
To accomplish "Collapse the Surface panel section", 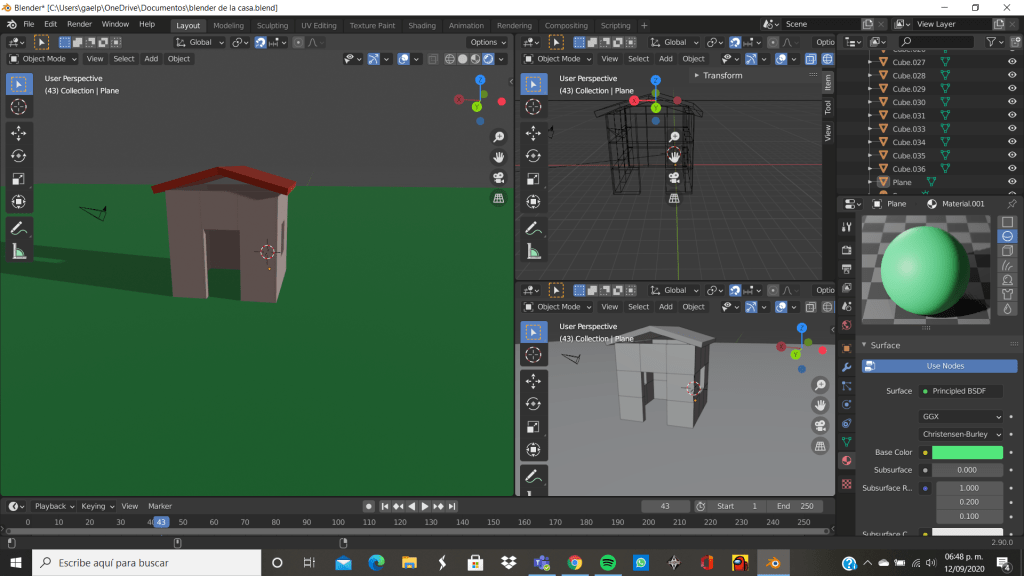I will click(885, 345).
